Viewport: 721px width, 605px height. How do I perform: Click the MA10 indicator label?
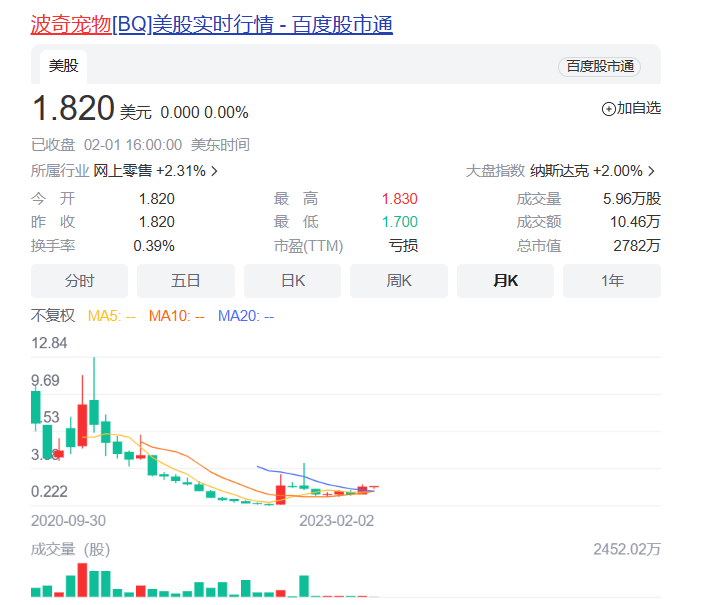pyautogui.click(x=177, y=316)
